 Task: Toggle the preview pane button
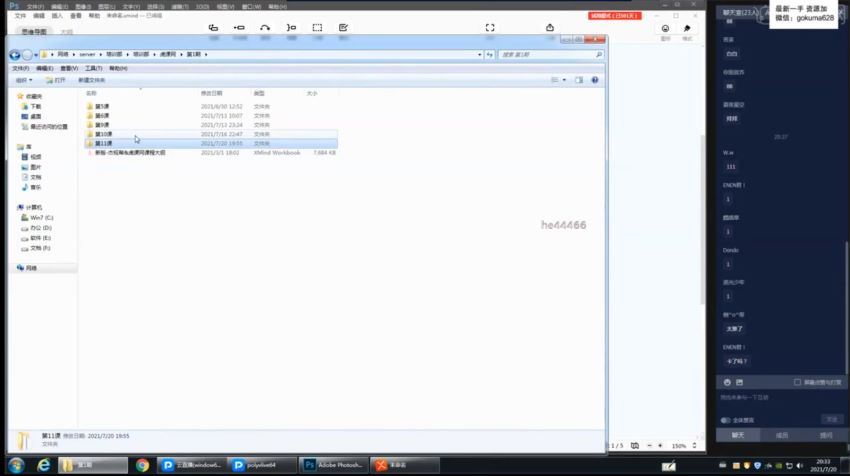[579, 80]
